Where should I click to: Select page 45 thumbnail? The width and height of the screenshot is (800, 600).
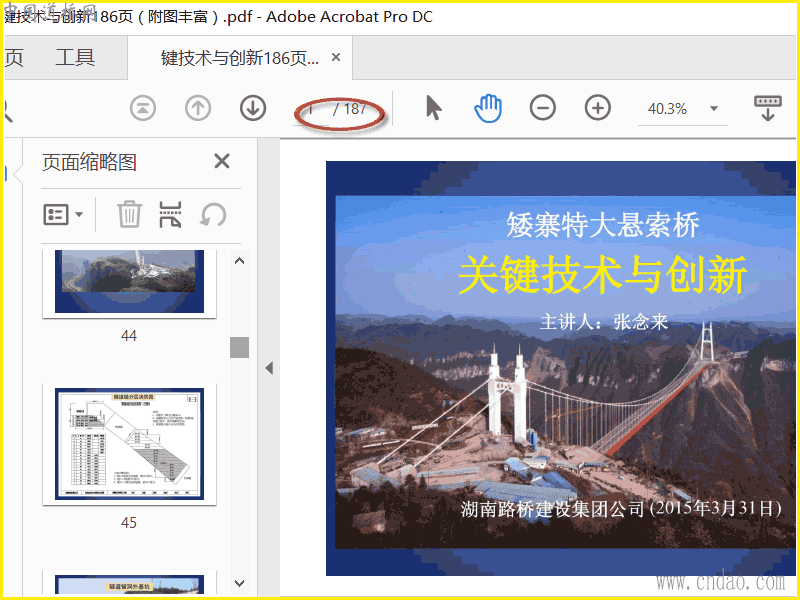tap(129, 444)
